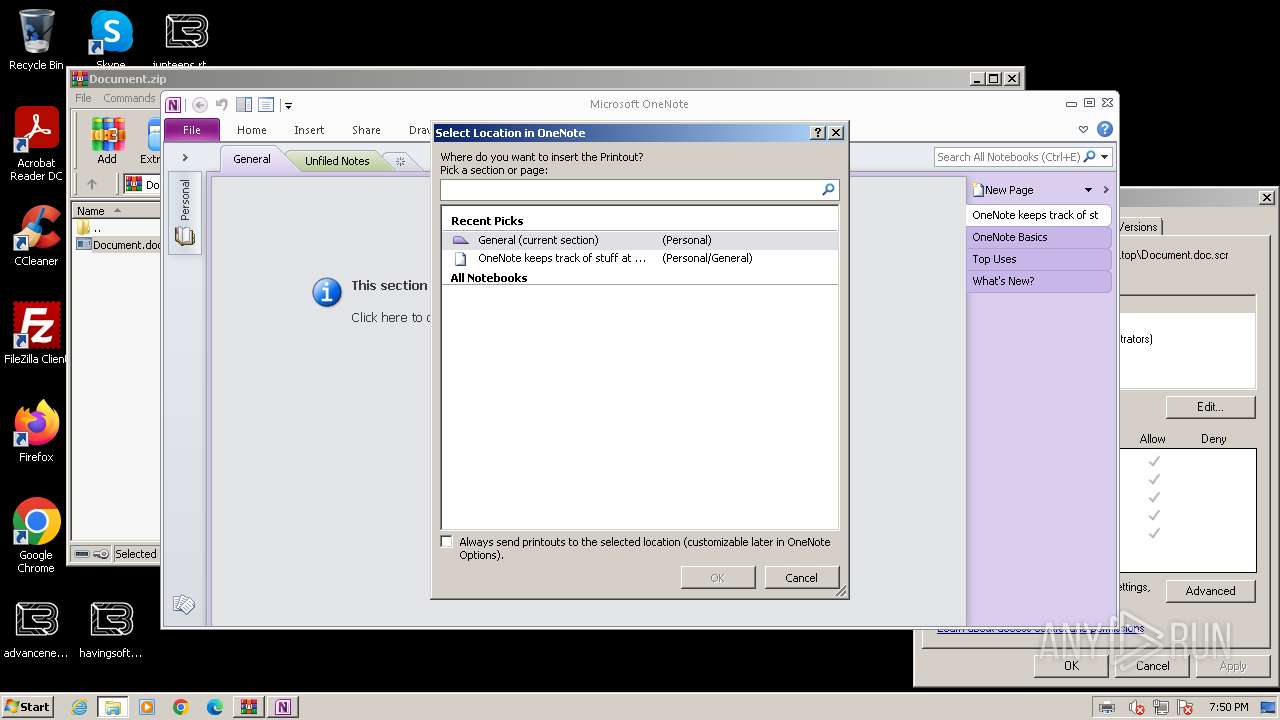
Task: Open the 'Top Uses' page
Action: click(x=1038, y=259)
